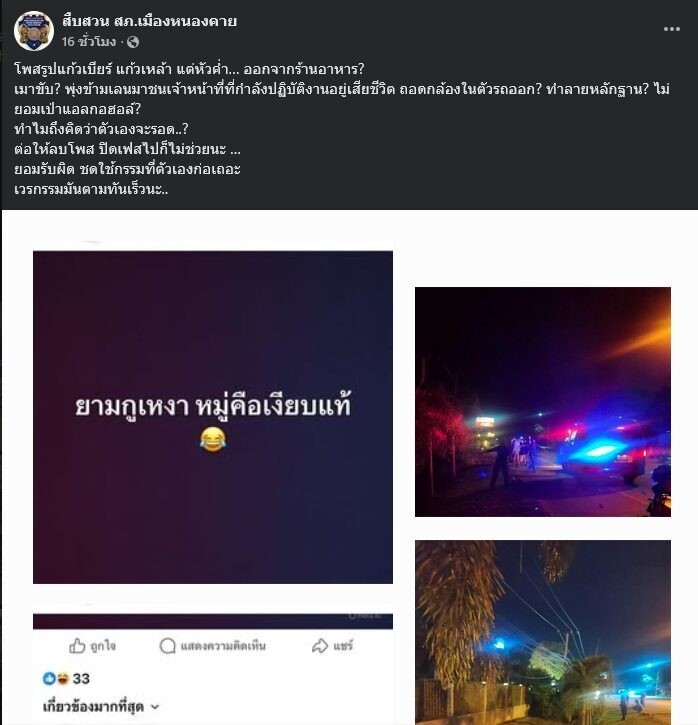This screenshot has height=725, width=698.
Task: Open the 33 reactions count
Action: pyautogui.click(x=81, y=678)
